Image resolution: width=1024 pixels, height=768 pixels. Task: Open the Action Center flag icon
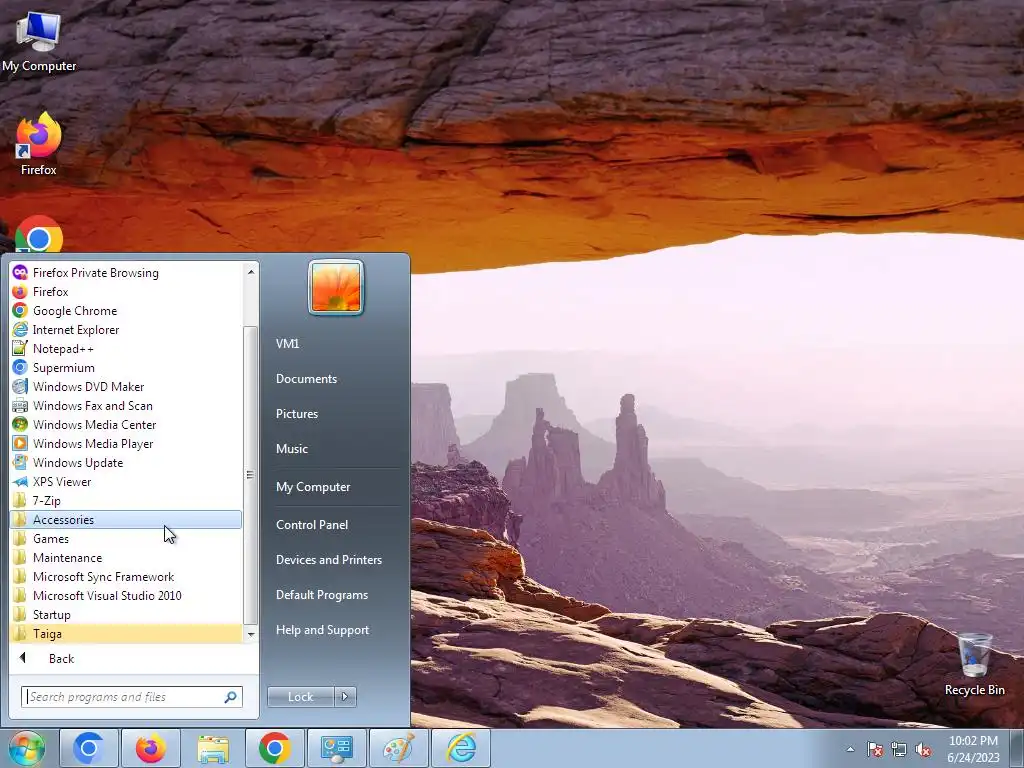[875, 749]
